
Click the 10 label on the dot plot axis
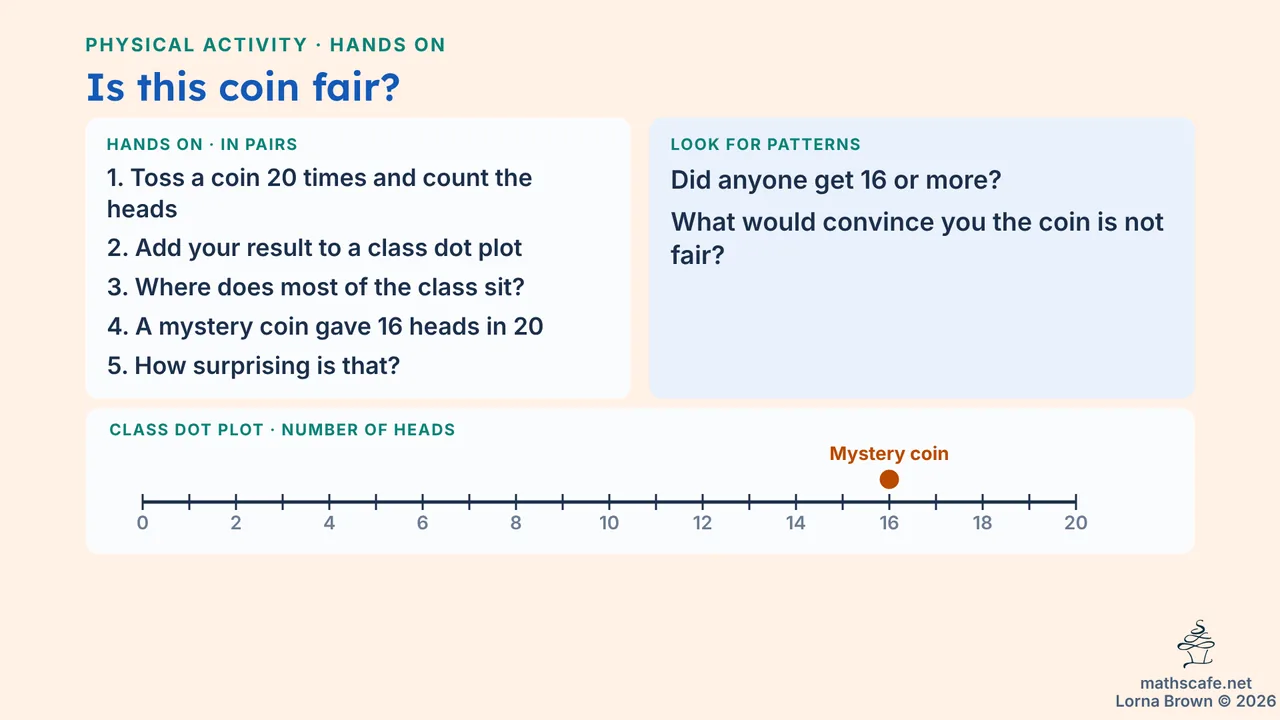[x=609, y=523]
